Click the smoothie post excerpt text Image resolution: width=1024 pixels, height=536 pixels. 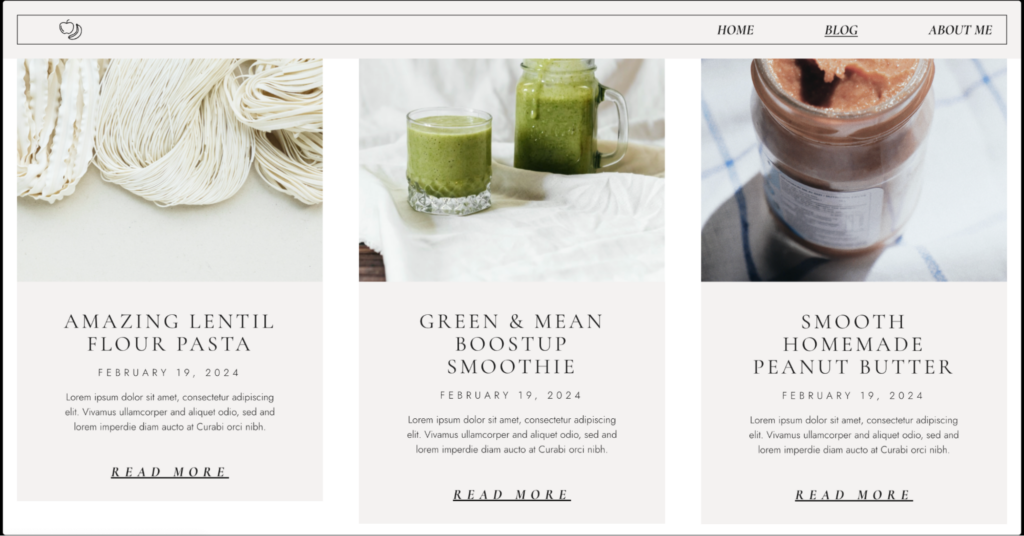tap(511, 435)
